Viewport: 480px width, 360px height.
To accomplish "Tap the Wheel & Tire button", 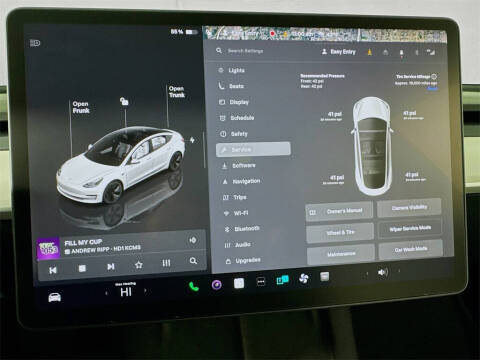I will (340, 232).
